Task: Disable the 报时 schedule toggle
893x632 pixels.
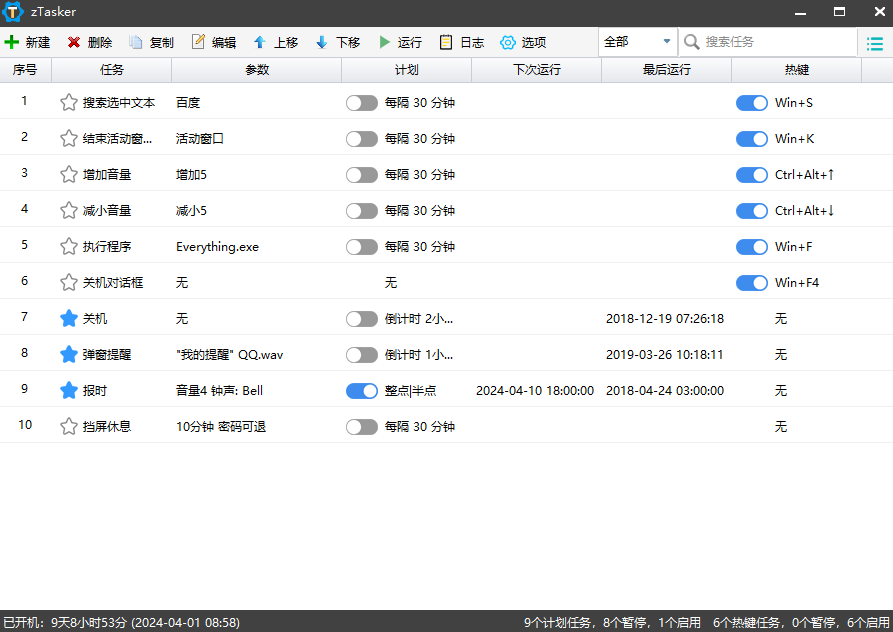Action: (362, 390)
